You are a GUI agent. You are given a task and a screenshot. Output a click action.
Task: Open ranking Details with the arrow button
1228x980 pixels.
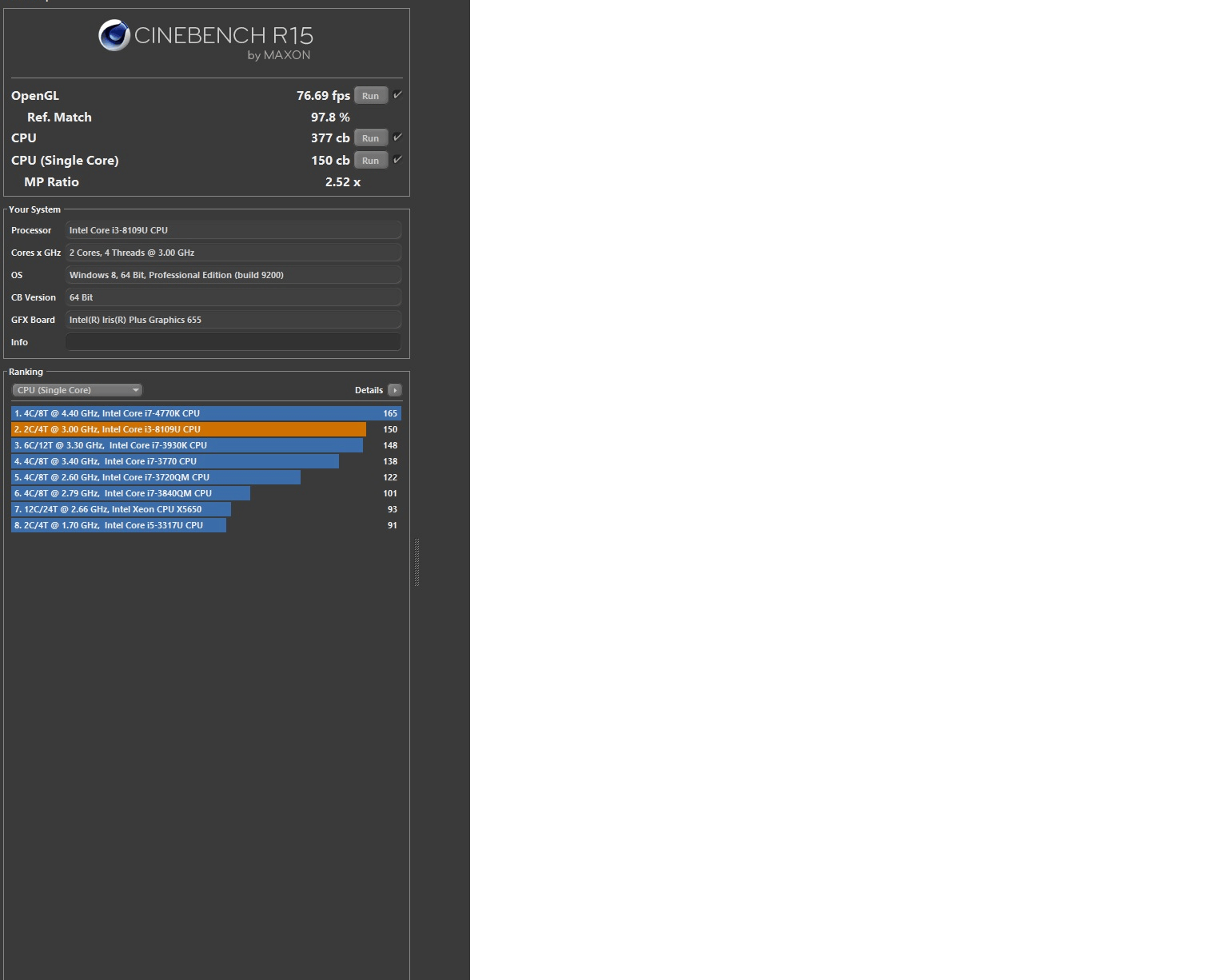(x=395, y=390)
